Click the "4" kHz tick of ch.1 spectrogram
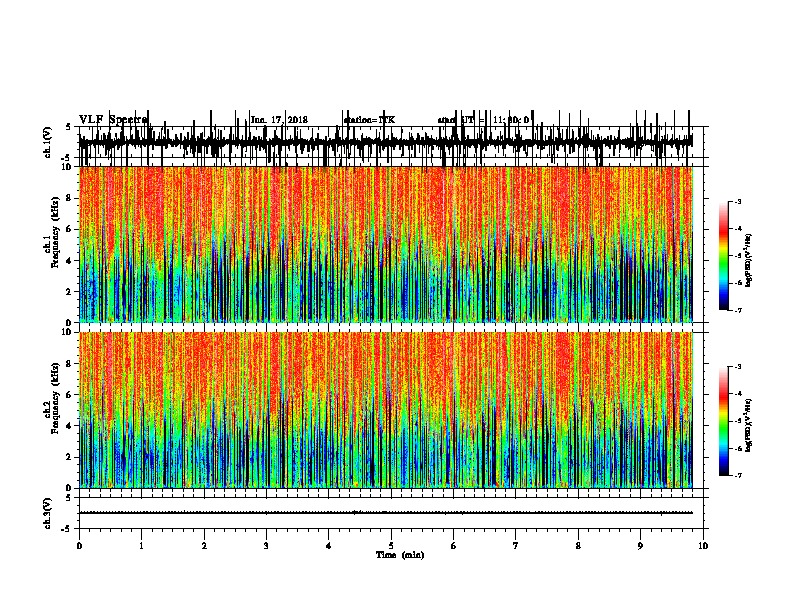The image size is (792, 612). 69,261
